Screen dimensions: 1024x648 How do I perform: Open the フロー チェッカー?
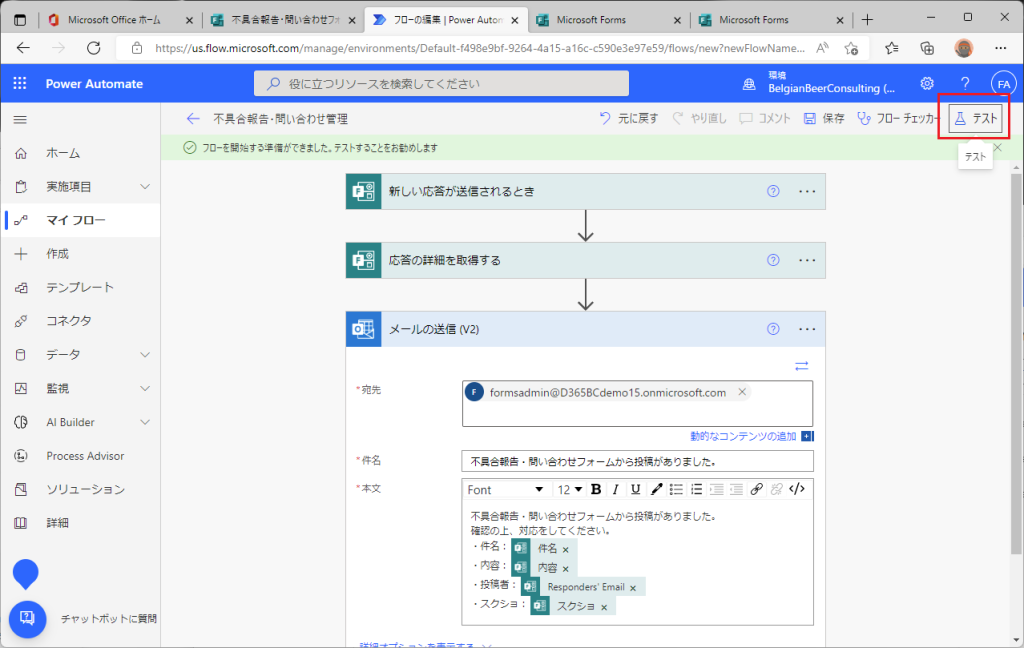tap(898, 118)
